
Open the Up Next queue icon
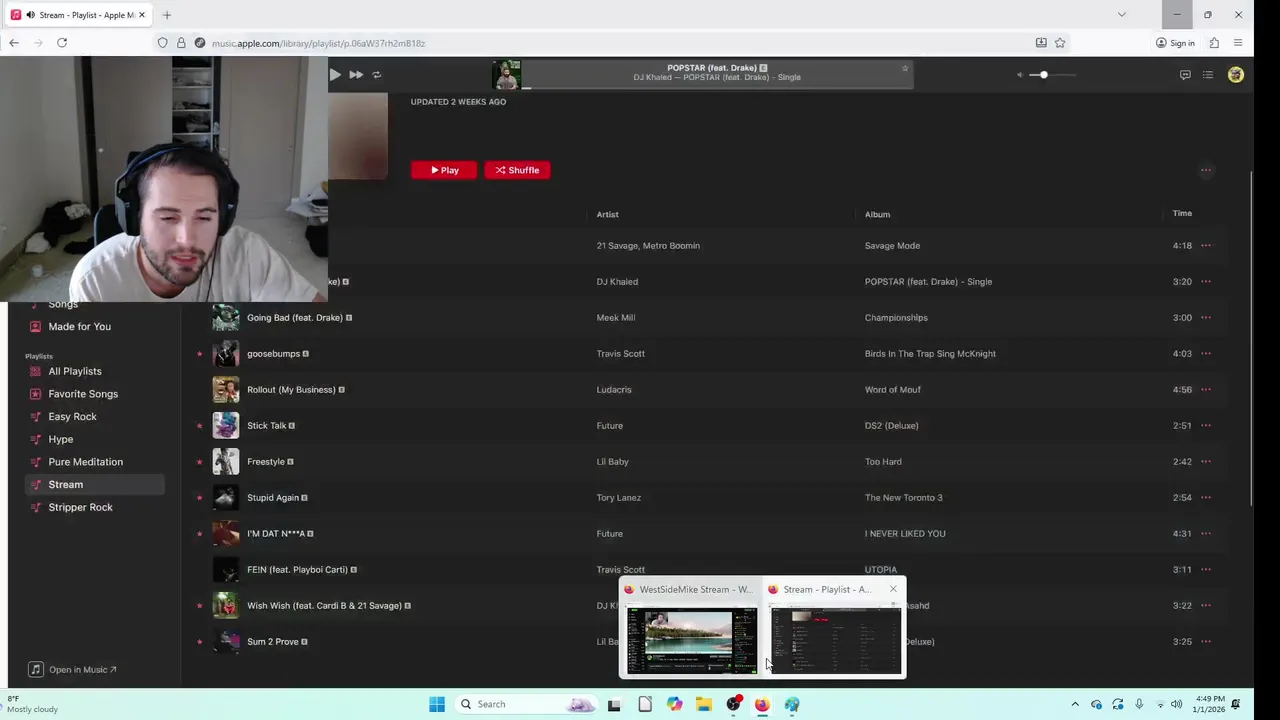[x=1208, y=75]
